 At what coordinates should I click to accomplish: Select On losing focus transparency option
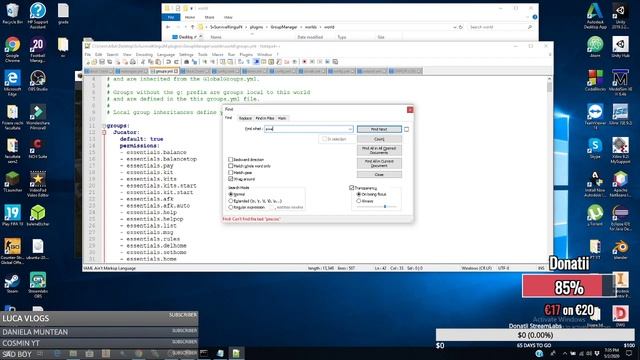point(358,194)
